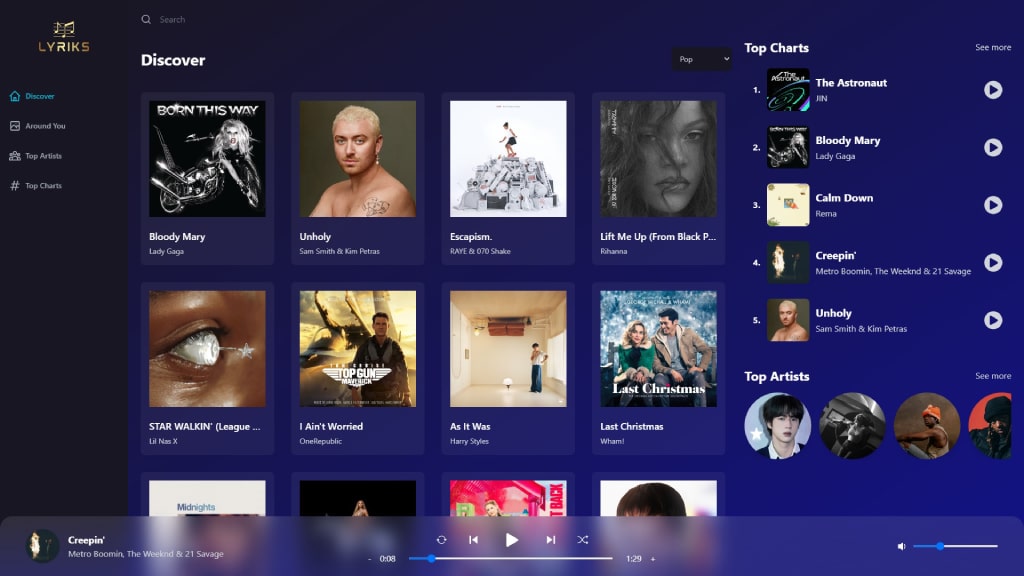Click the Lyriks logo
The image size is (1024, 576).
coord(63,37)
